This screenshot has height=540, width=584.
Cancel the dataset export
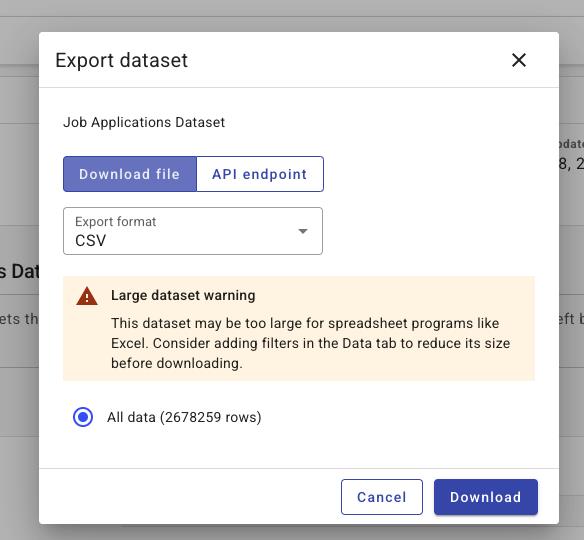point(382,497)
